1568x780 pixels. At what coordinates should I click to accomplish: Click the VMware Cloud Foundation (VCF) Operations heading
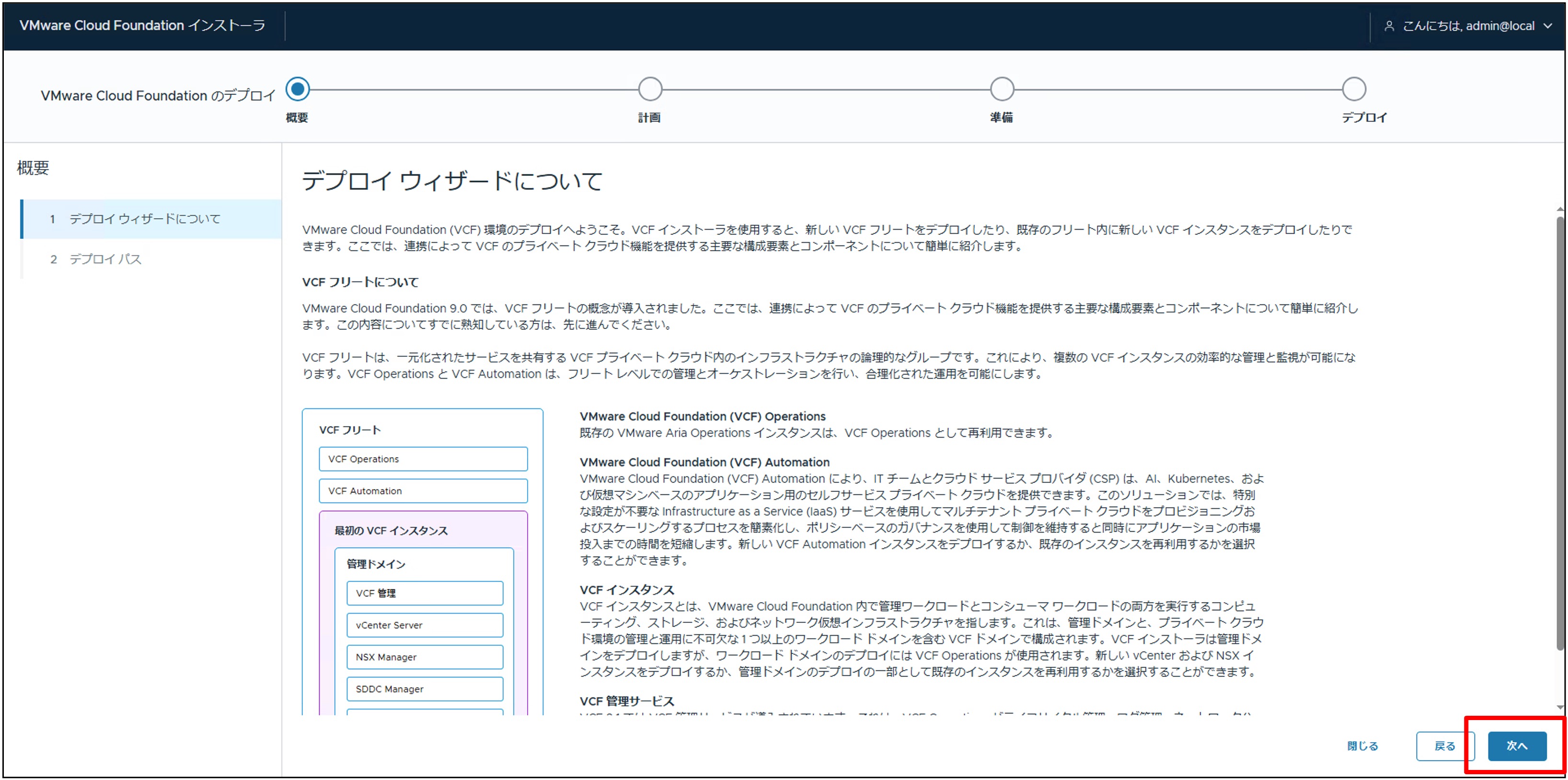click(x=703, y=417)
